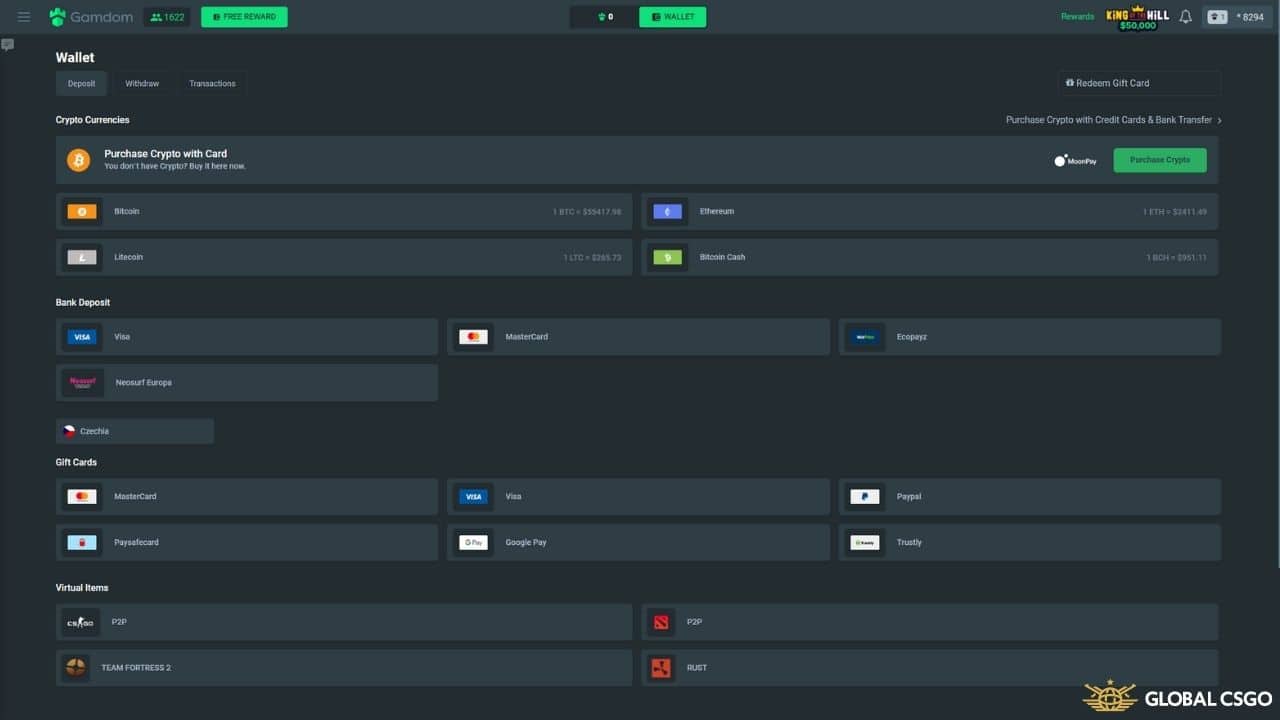Viewport: 1280px width, 720px height.
Task: Choose the Trustly icon
Action: pyautogui.click(x=865, y=543)
